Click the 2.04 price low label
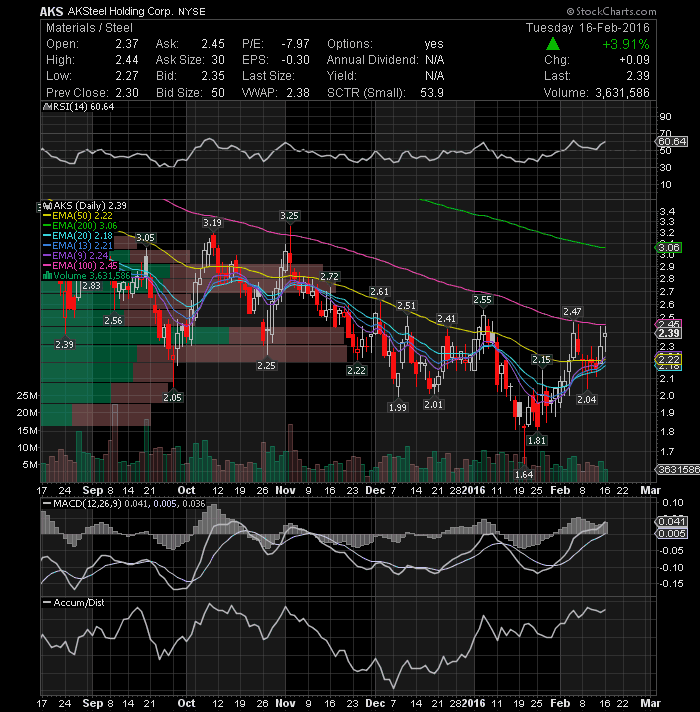This screenshot has width=700, height=712. 587,400
